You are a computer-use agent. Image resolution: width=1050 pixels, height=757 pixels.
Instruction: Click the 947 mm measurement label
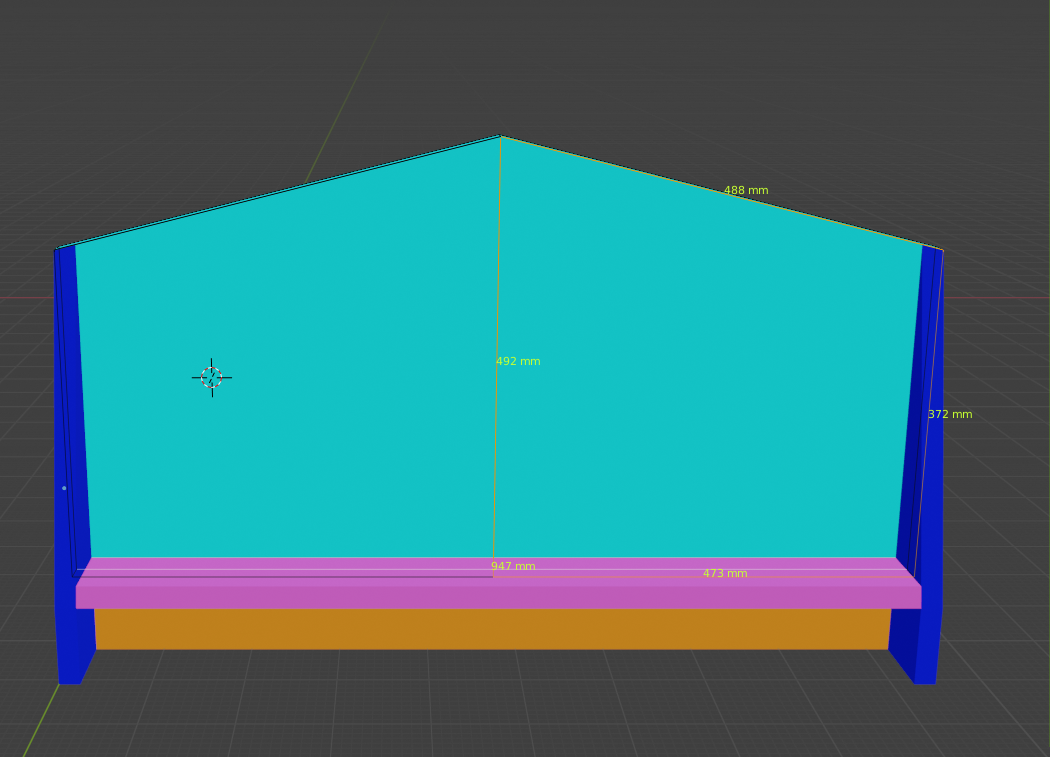513,567
